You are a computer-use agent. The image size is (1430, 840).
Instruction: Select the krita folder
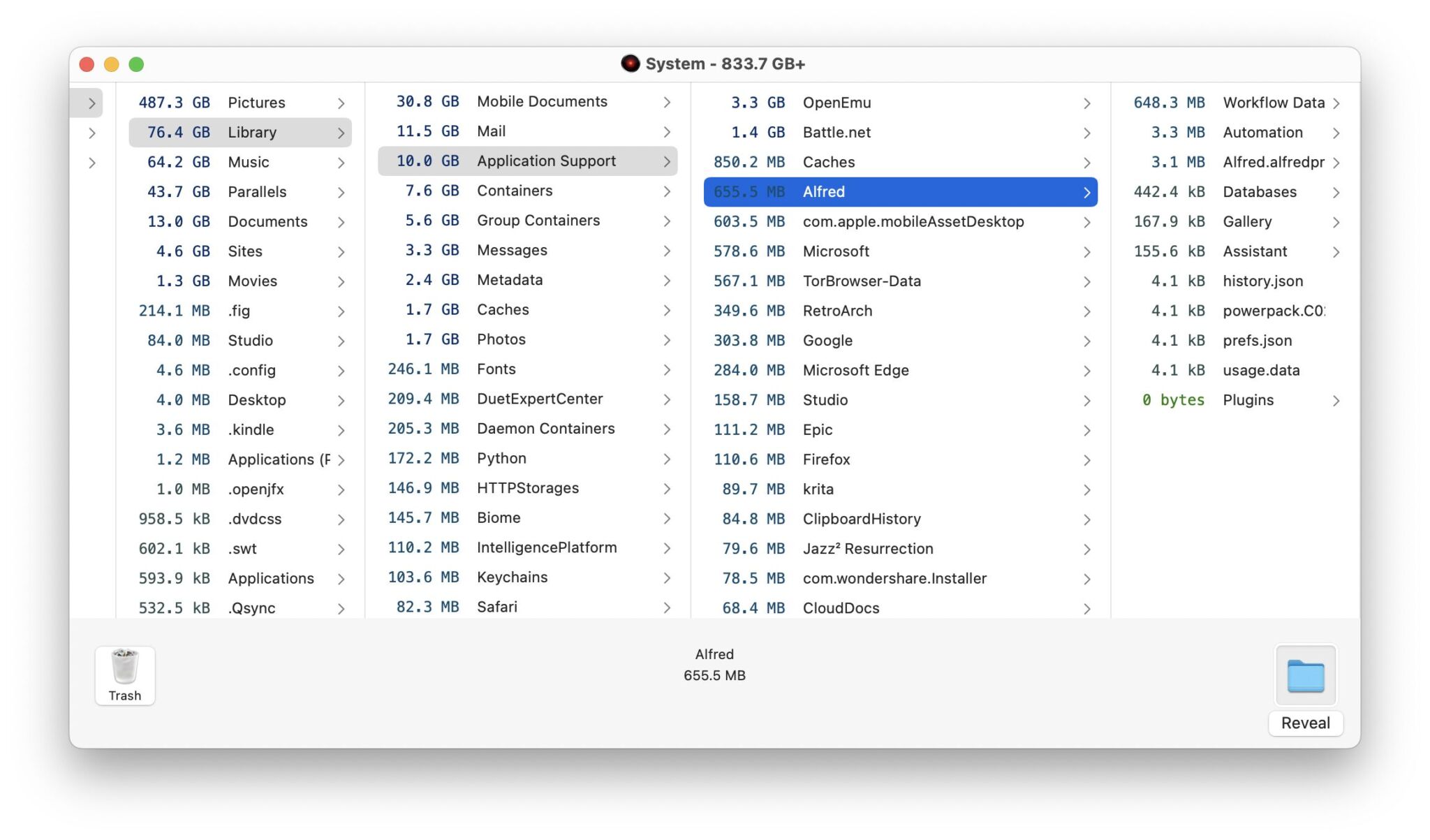900,489
